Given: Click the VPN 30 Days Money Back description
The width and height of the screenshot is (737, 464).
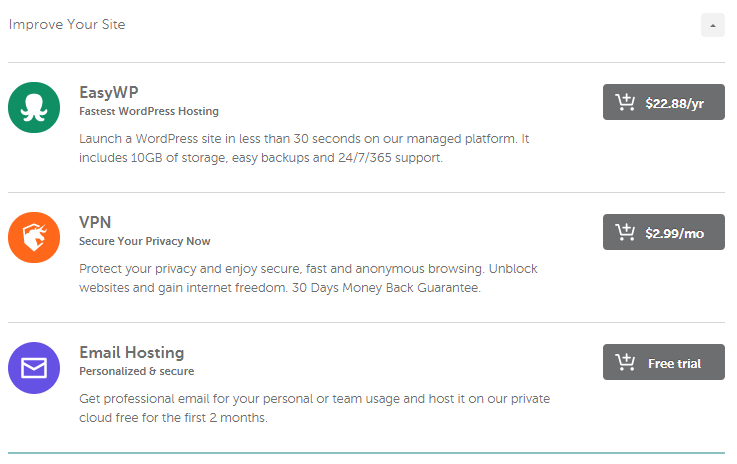Looking at the screenshot, I should click(x=308, y=278).
